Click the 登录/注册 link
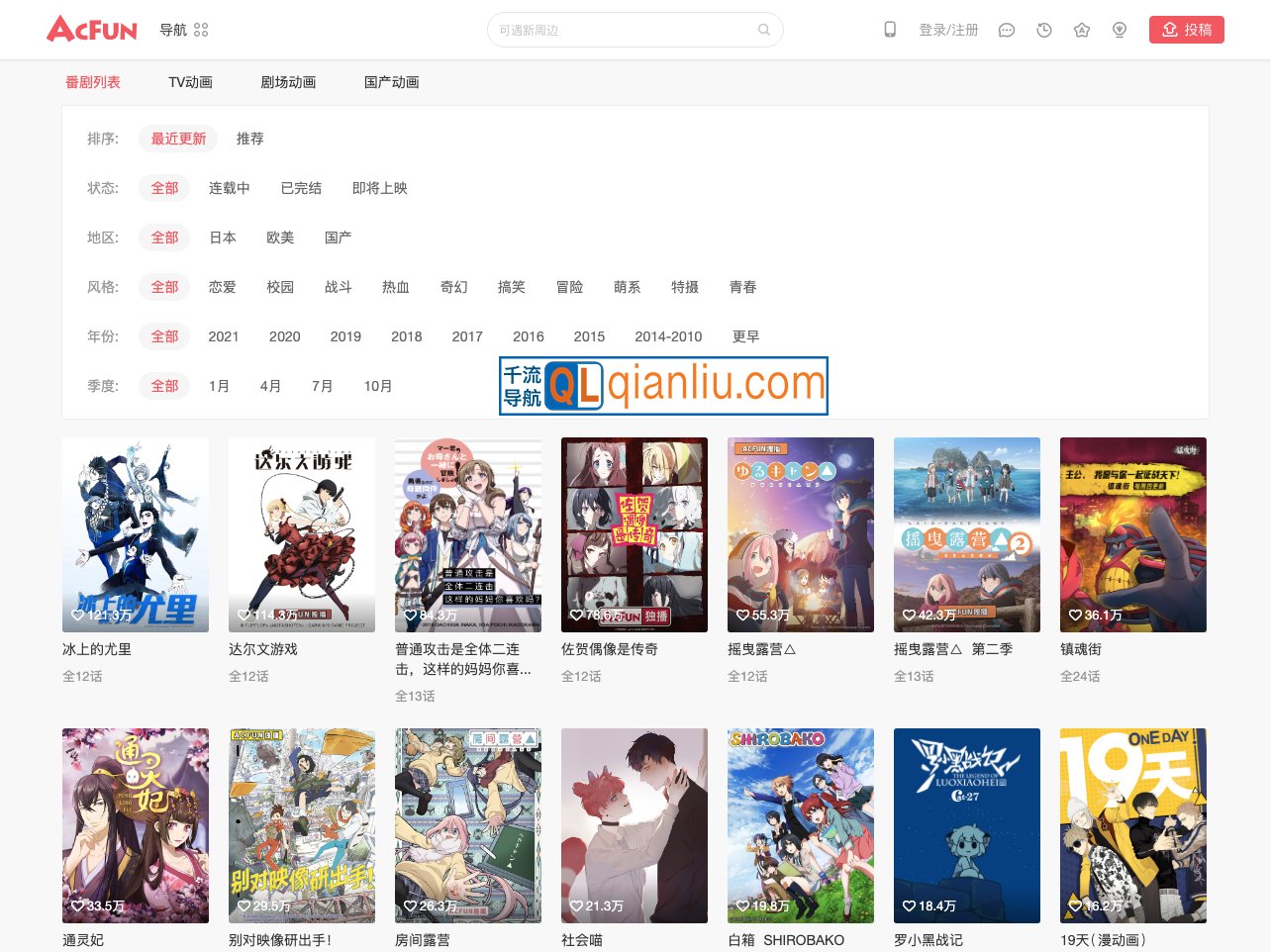This screenshot has width=1271, height=952. click(x=950, y=30)
